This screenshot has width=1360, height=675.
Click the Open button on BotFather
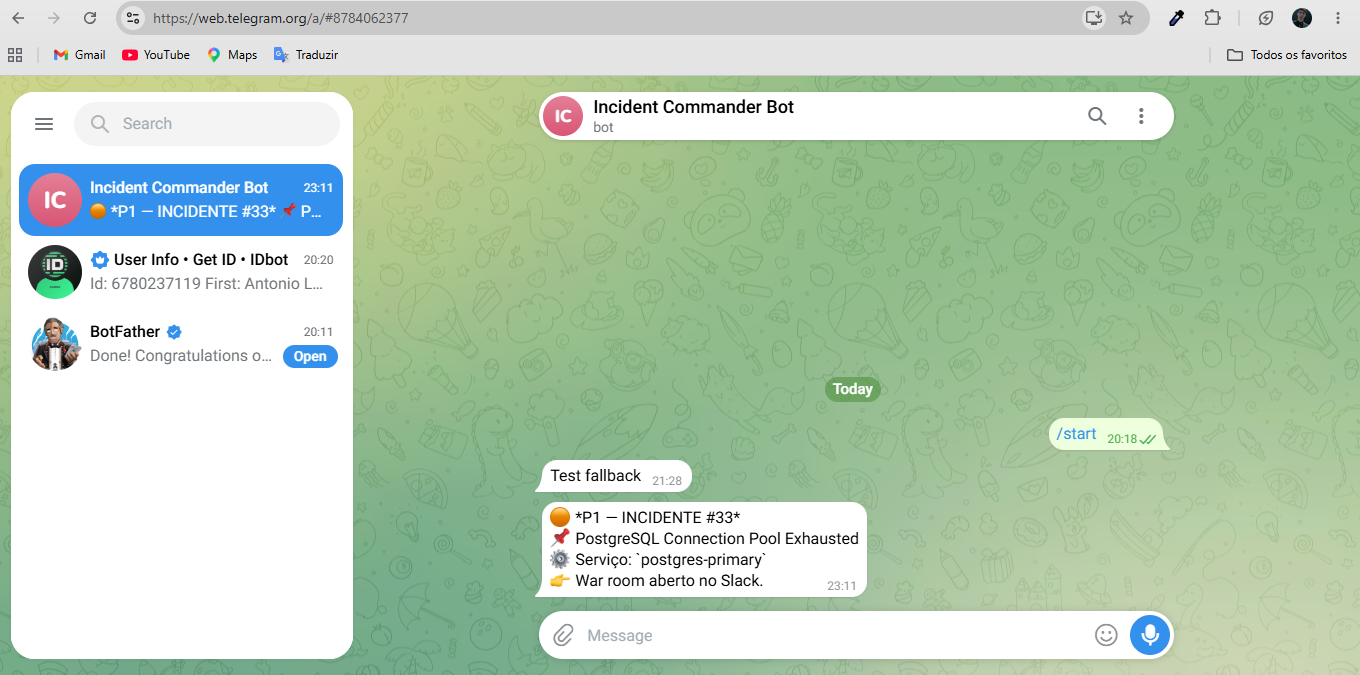click(x=310, y=356)
